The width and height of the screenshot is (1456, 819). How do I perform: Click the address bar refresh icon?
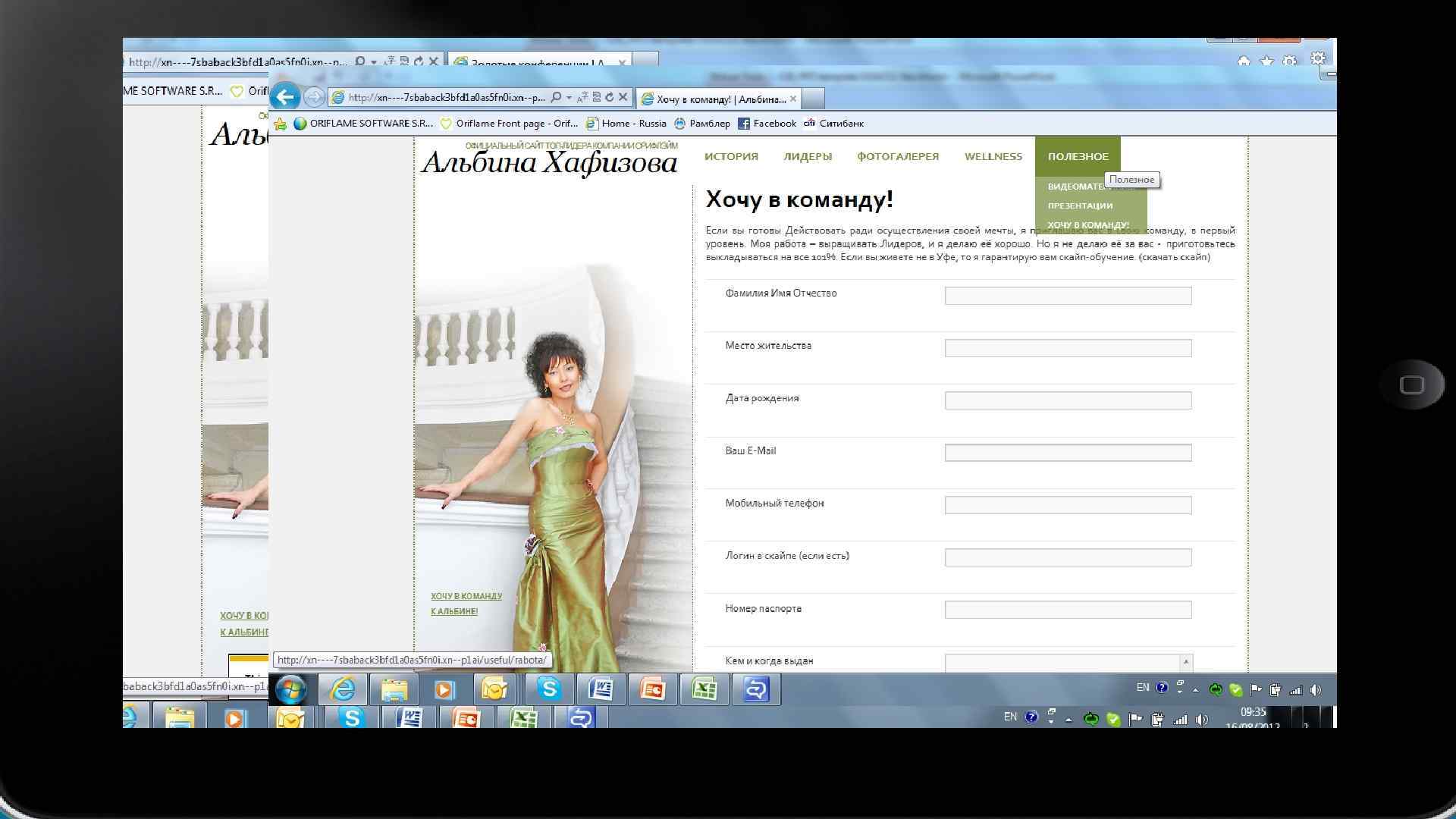[x=609, y=97]
